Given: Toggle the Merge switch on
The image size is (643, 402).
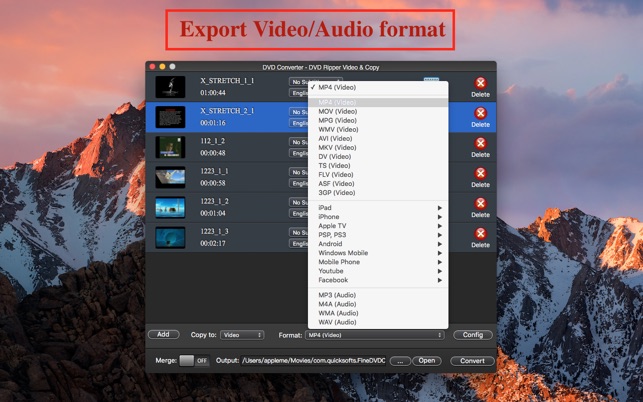Looking at the screenshot, I should click(x=194, y=361).
